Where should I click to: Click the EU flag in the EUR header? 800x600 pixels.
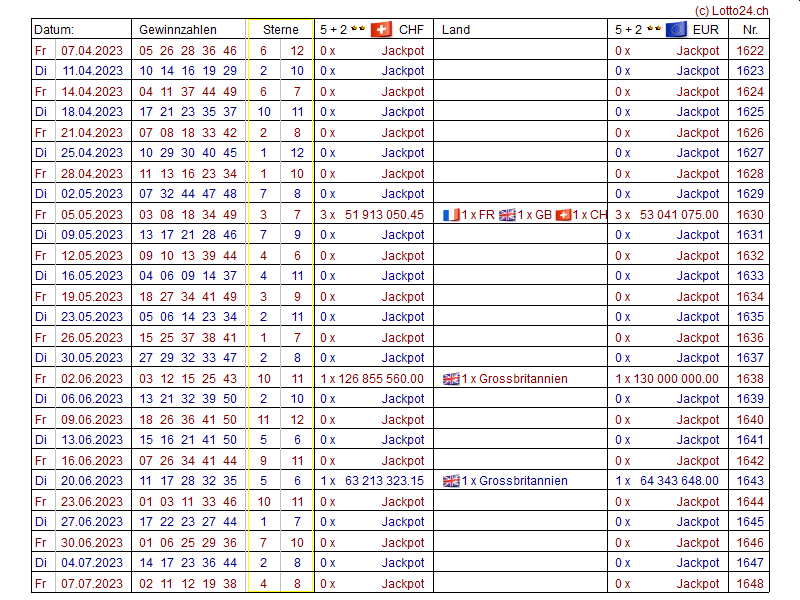[x=676, y=30]
